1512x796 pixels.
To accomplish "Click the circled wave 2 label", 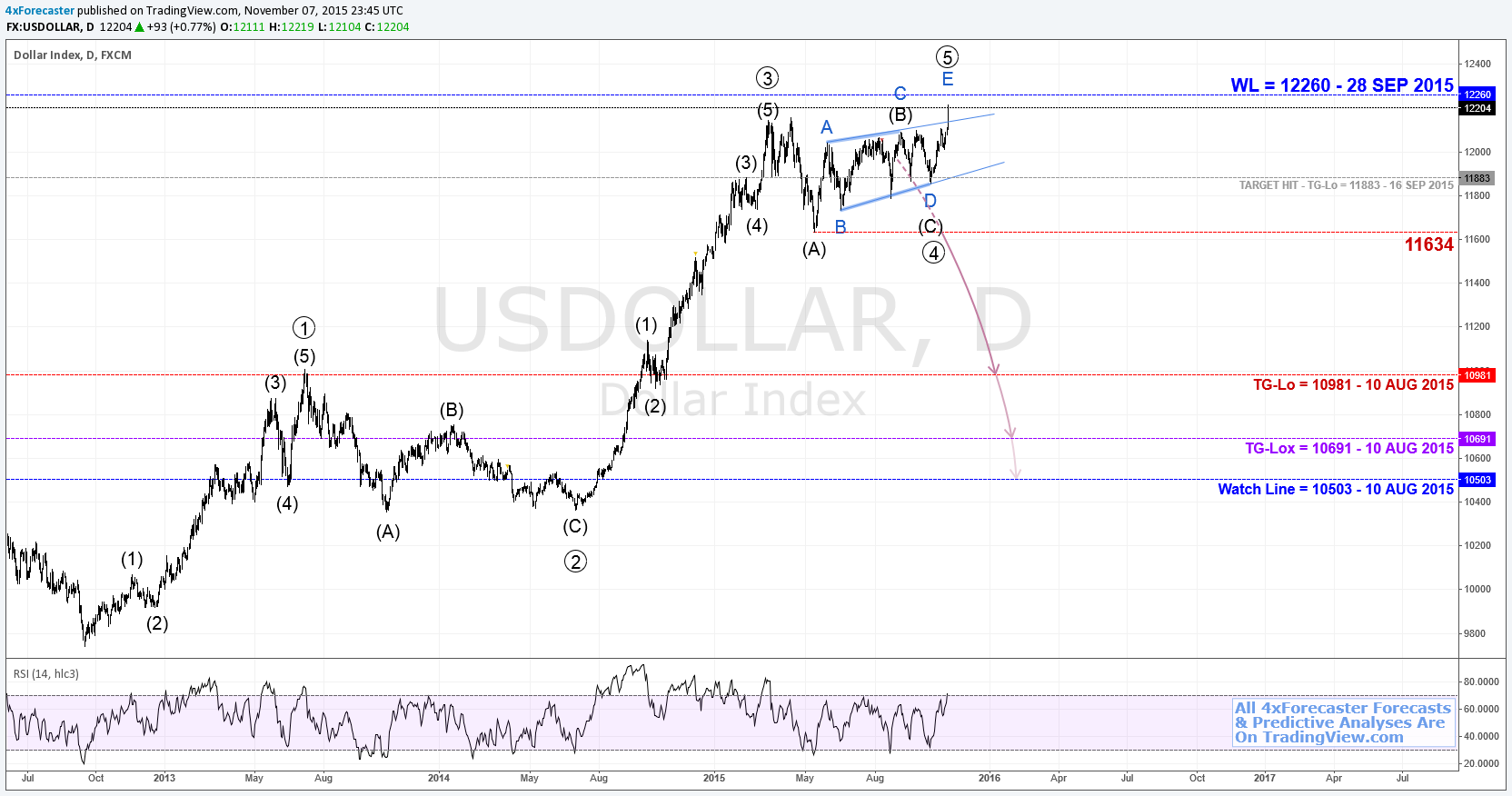I will pos(575,562).
